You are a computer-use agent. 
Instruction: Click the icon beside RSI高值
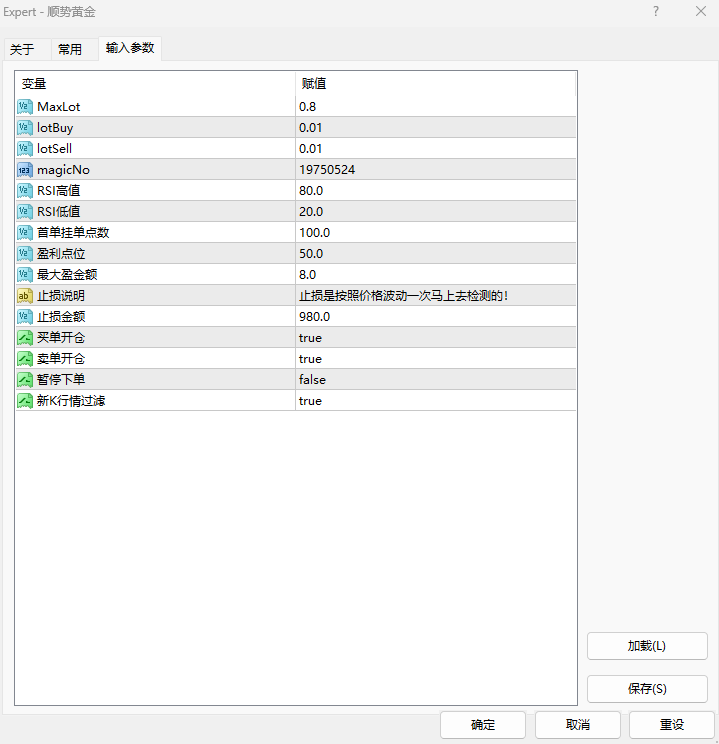coord(25,191)
